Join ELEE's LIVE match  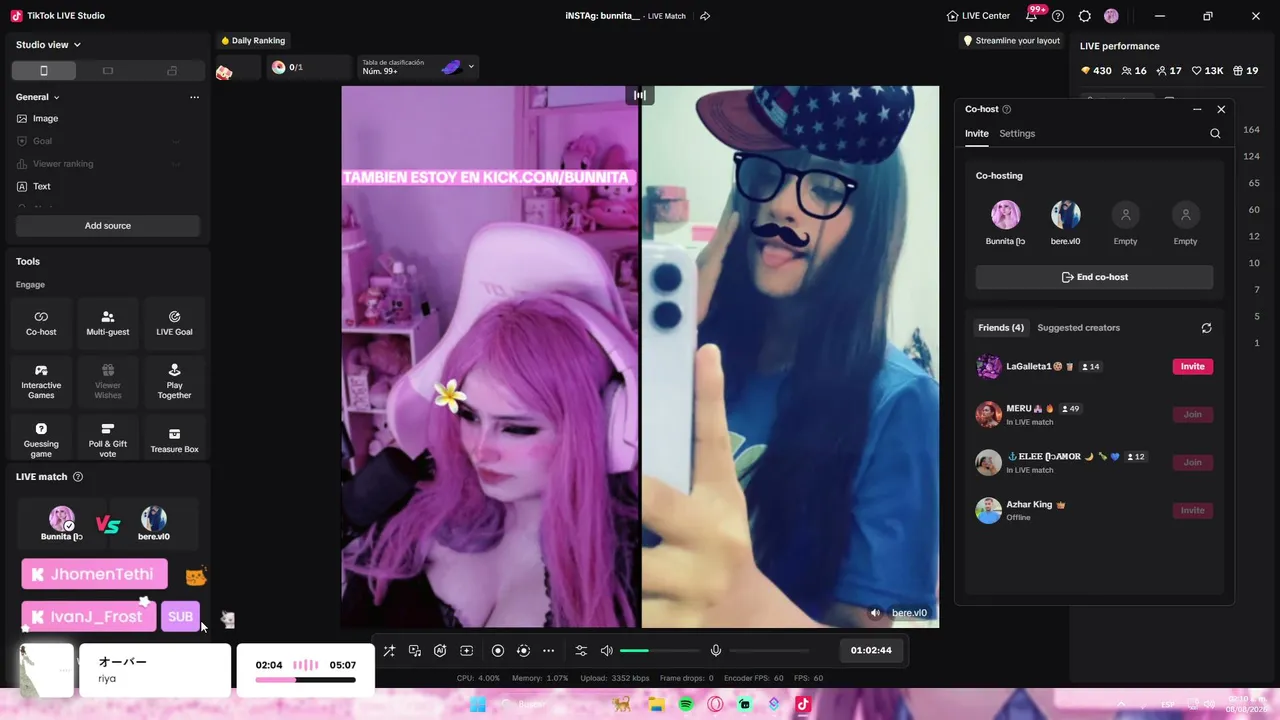[1193, 462]
